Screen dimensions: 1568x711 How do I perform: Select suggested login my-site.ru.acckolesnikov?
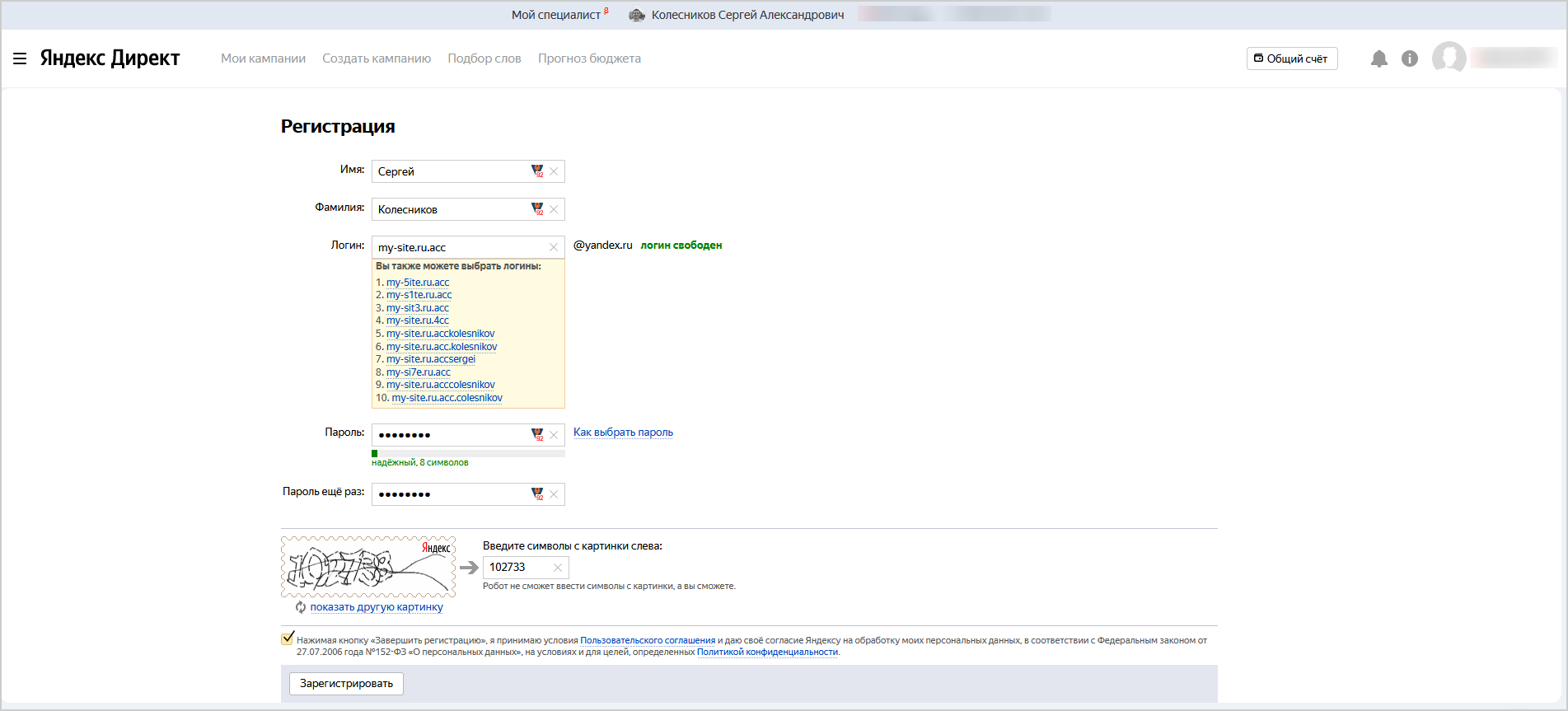441,334
